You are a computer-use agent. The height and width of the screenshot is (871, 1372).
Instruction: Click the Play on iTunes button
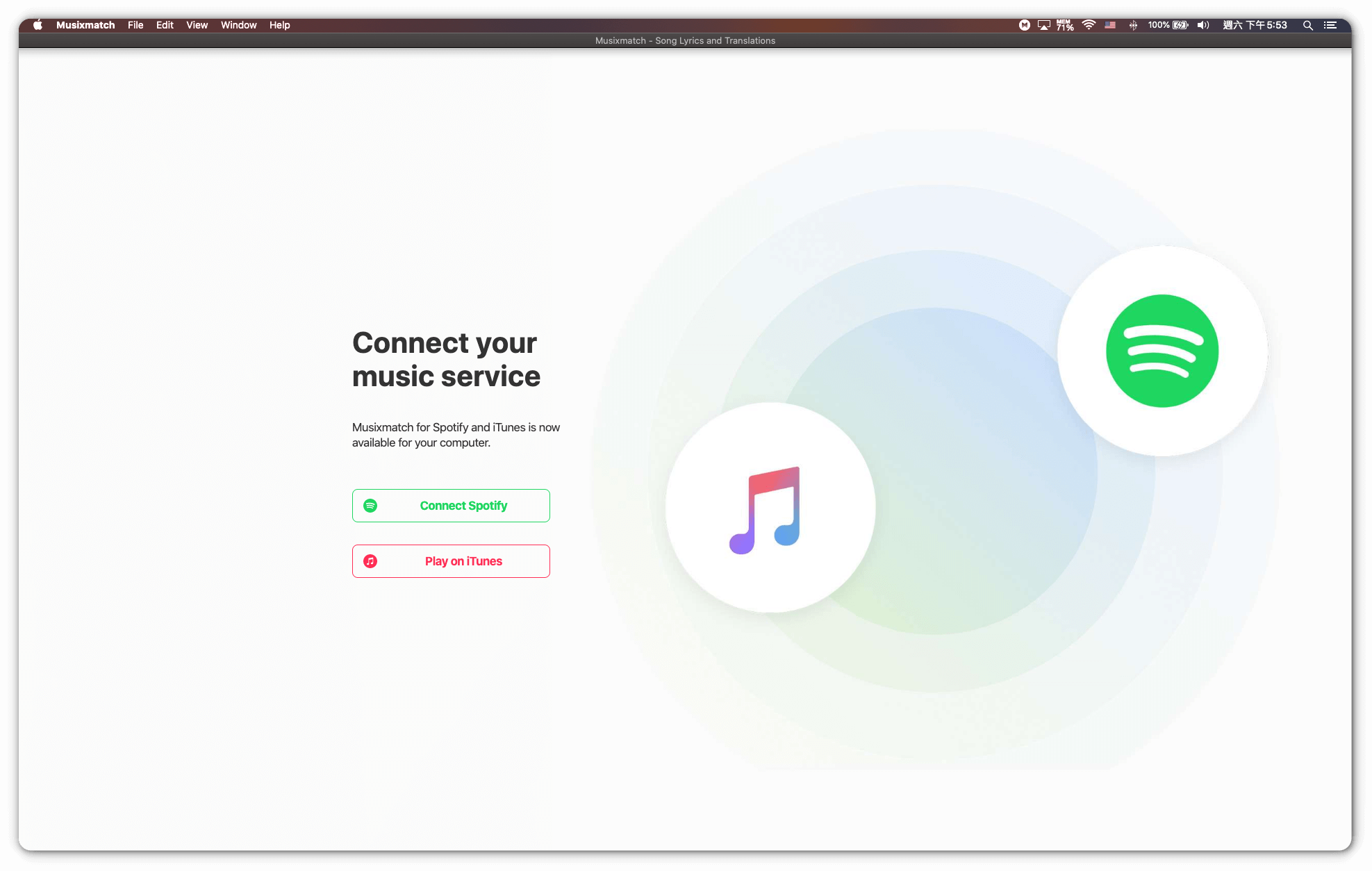[x=451, y=561]
